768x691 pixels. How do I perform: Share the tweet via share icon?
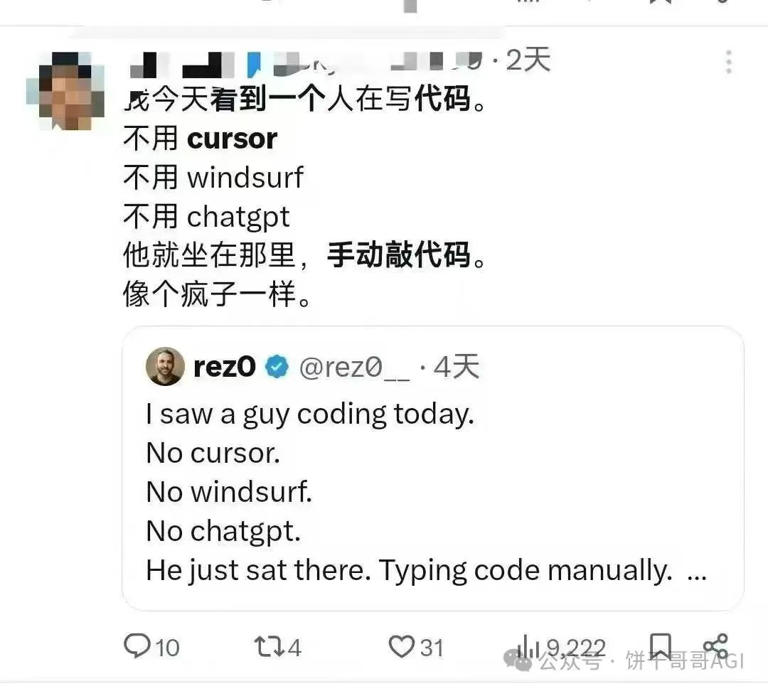(715, 646)
